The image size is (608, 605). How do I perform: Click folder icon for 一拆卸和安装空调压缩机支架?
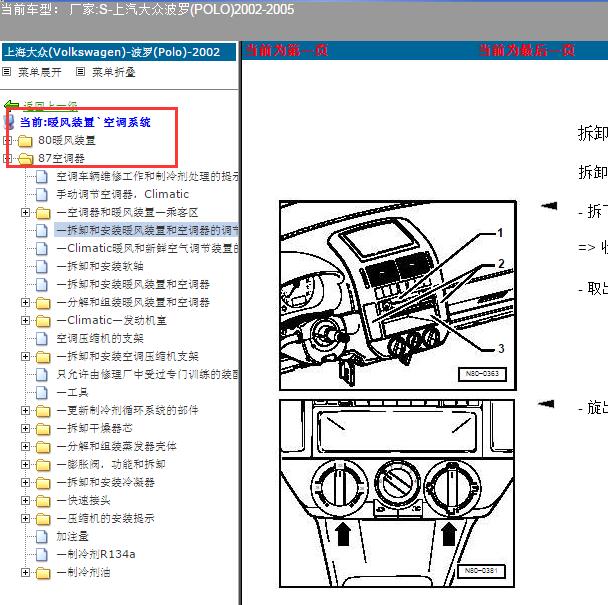[43, 356]
